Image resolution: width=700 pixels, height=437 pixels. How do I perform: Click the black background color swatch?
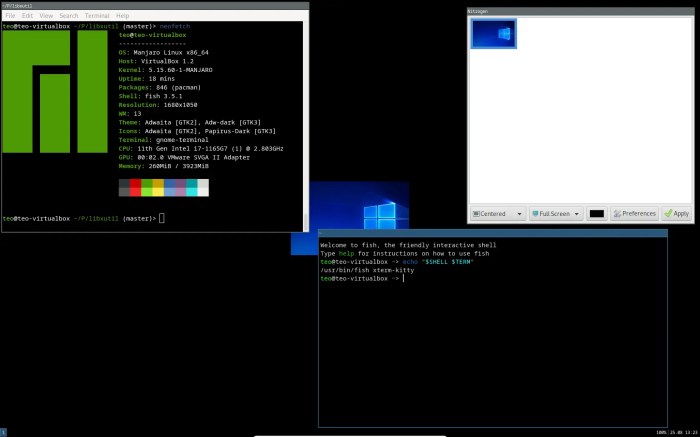pos(596,213)
